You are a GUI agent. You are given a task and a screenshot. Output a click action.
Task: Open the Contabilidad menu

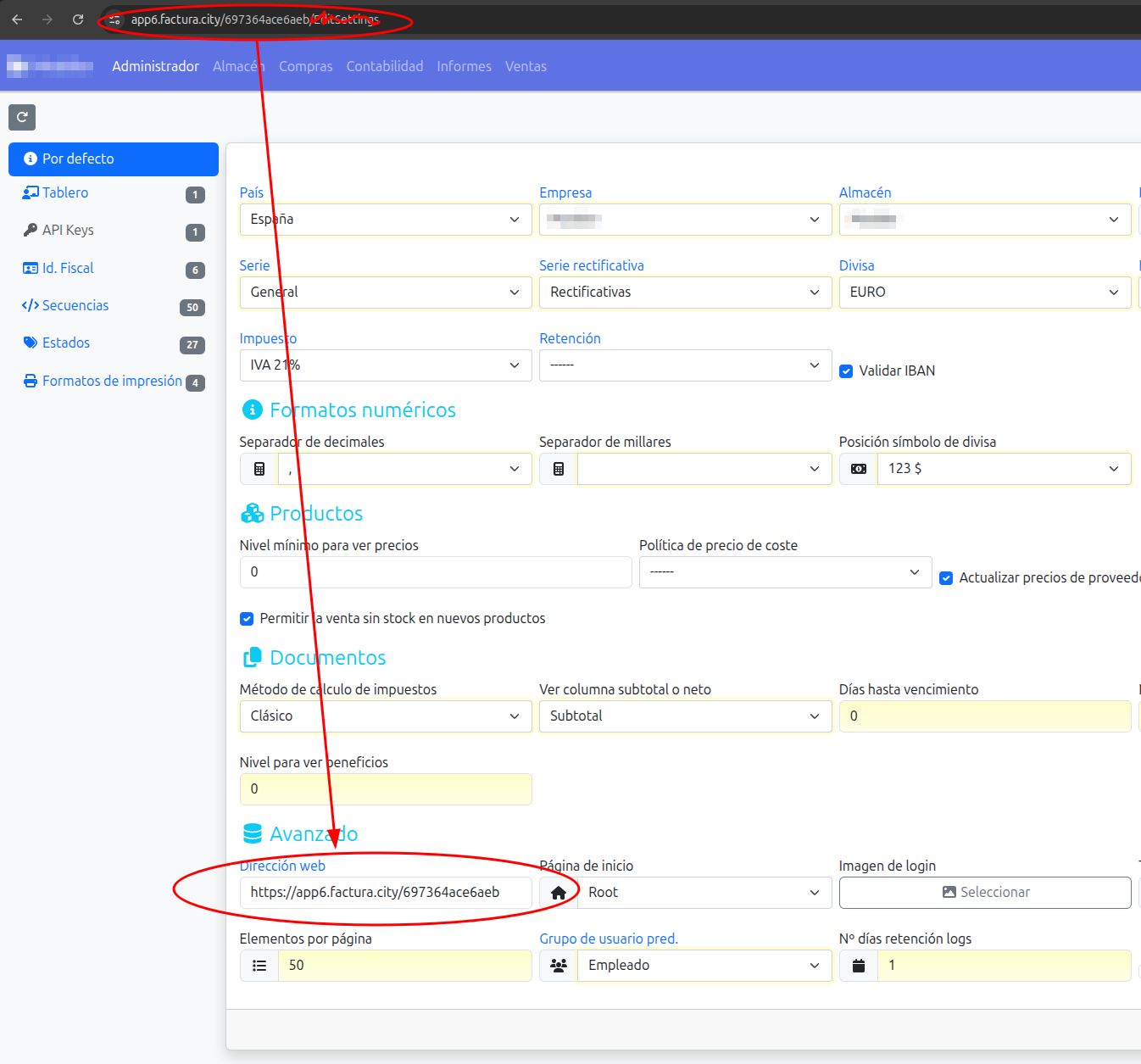pyautogui.click(x=385, y=66)
